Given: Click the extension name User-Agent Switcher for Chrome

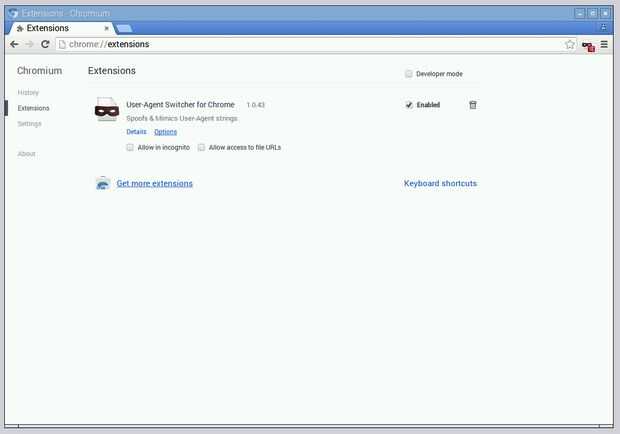Looking at the screenshot, I should [180, 105].
